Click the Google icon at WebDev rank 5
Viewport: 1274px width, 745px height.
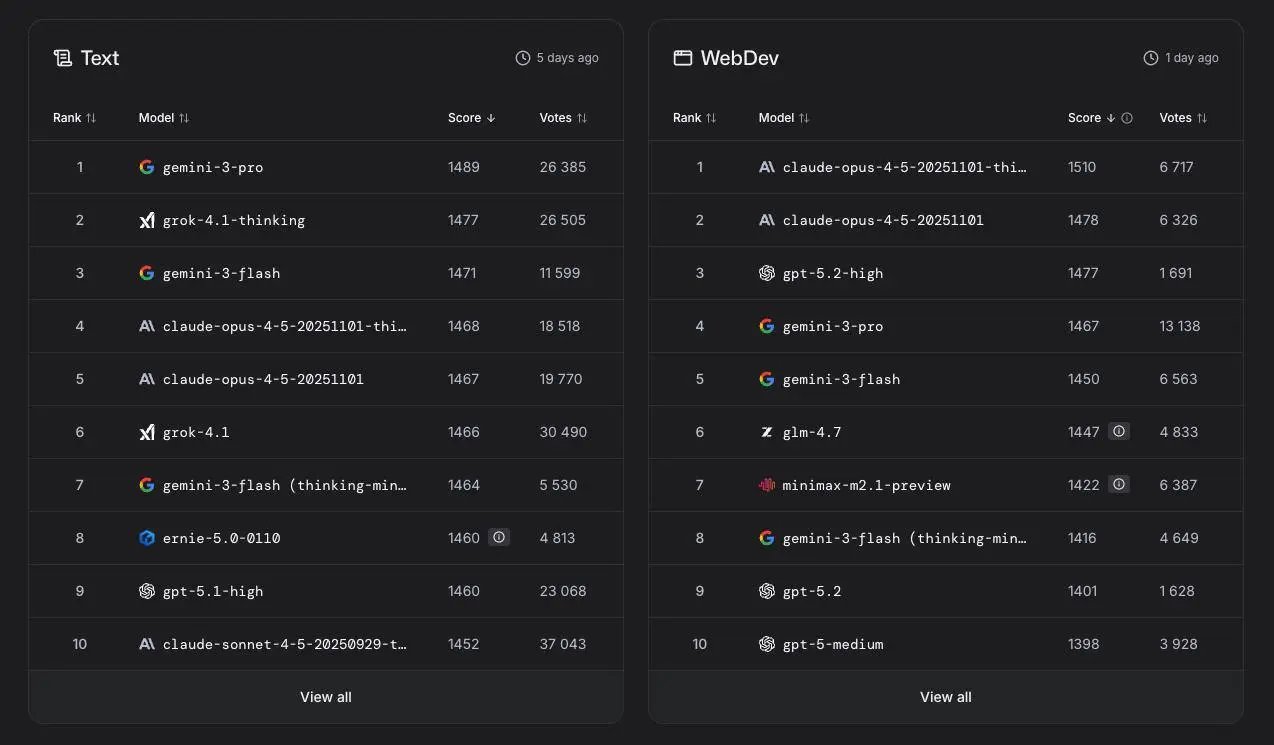pos(767,379)
